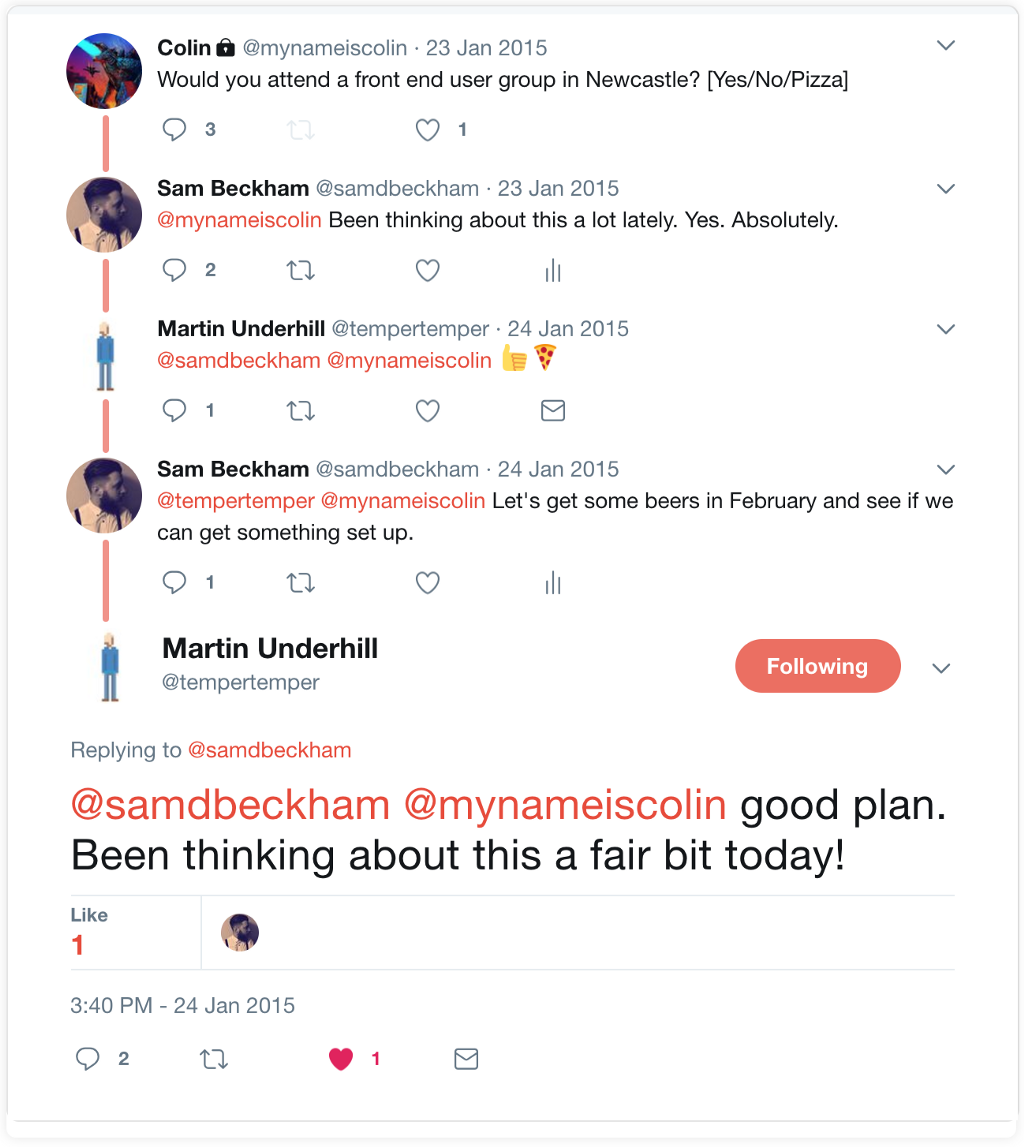Like Colin's tweet about the user group
The width and height of the screenshot is (1024, 1147).
click(x=428, y=129)
